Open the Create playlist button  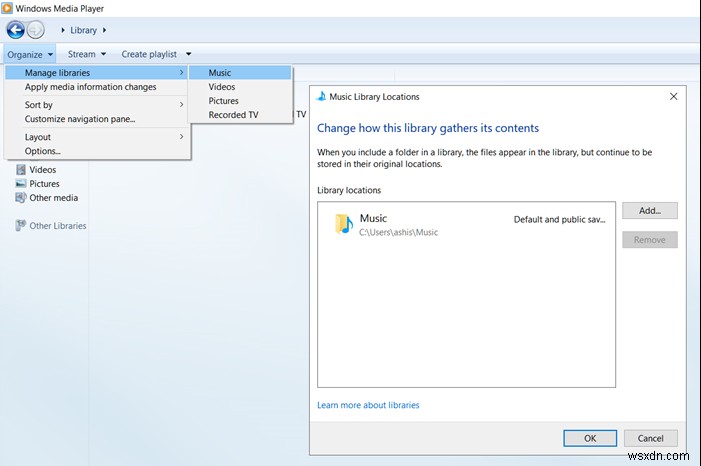coord(149,54)
